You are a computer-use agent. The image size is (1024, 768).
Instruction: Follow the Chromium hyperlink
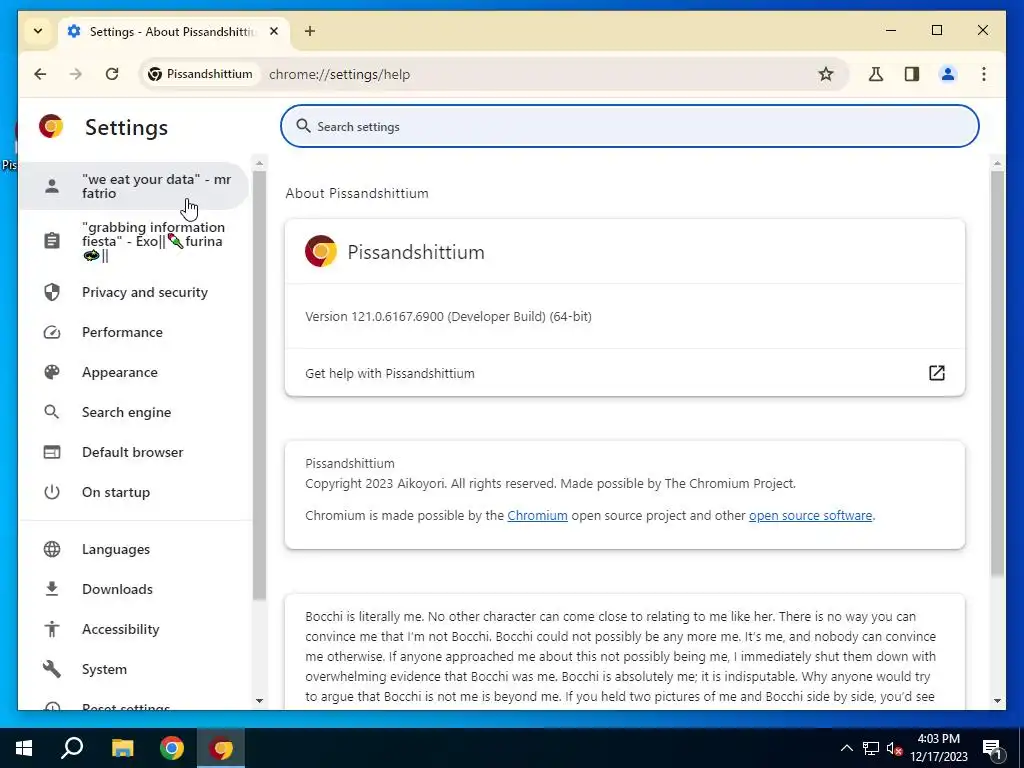[537, 515]
